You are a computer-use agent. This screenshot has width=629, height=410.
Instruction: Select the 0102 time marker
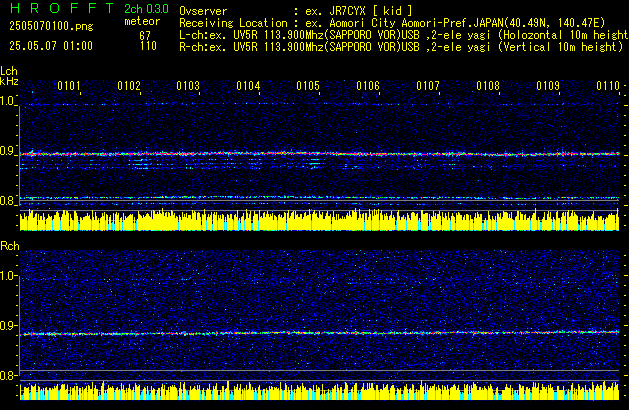tap(129, 86)
